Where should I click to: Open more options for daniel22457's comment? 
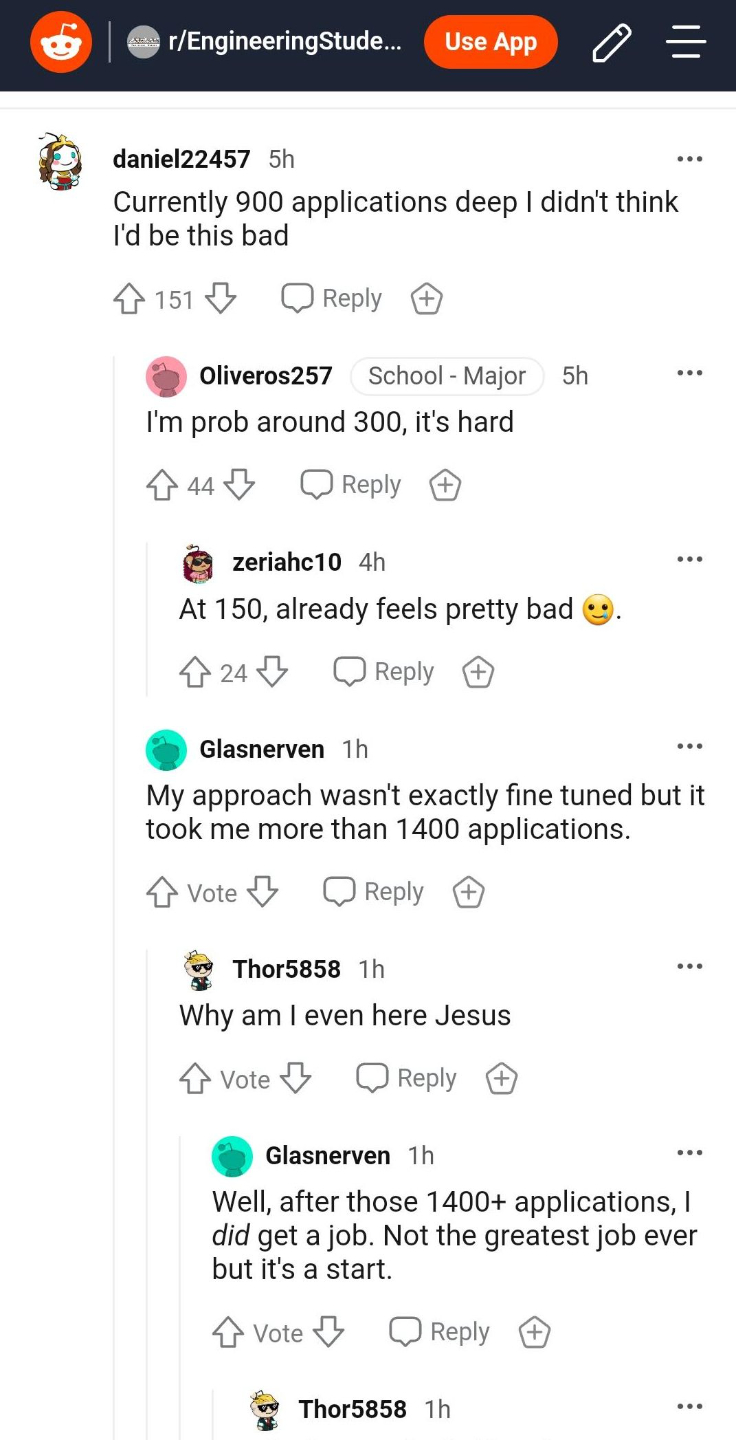click(x=689, y=159)
